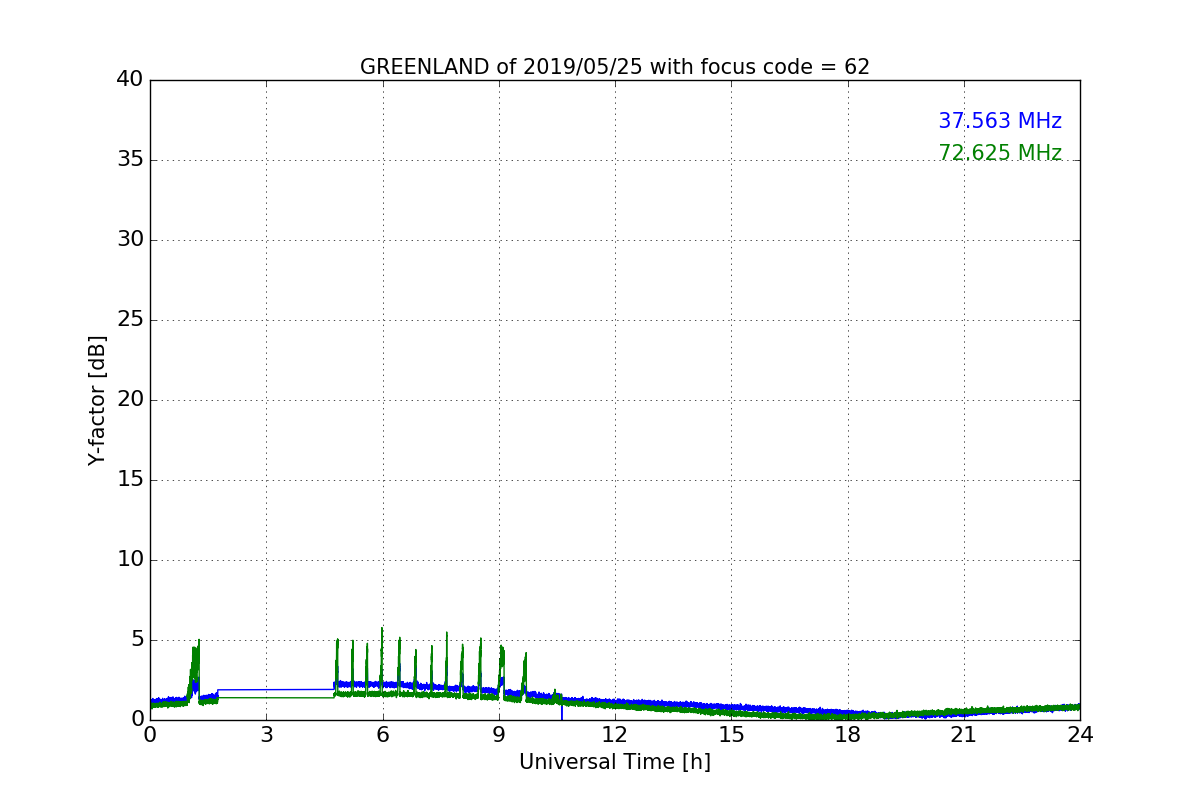1200x800 pixels.
Task: Click y-axis tick label 10
Action: (129, 560)
